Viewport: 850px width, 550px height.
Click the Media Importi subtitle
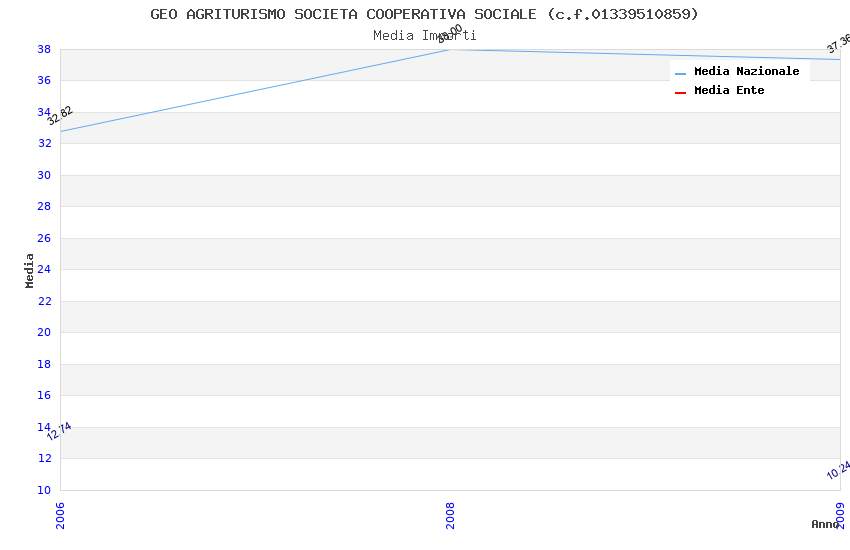coord(424,36)
